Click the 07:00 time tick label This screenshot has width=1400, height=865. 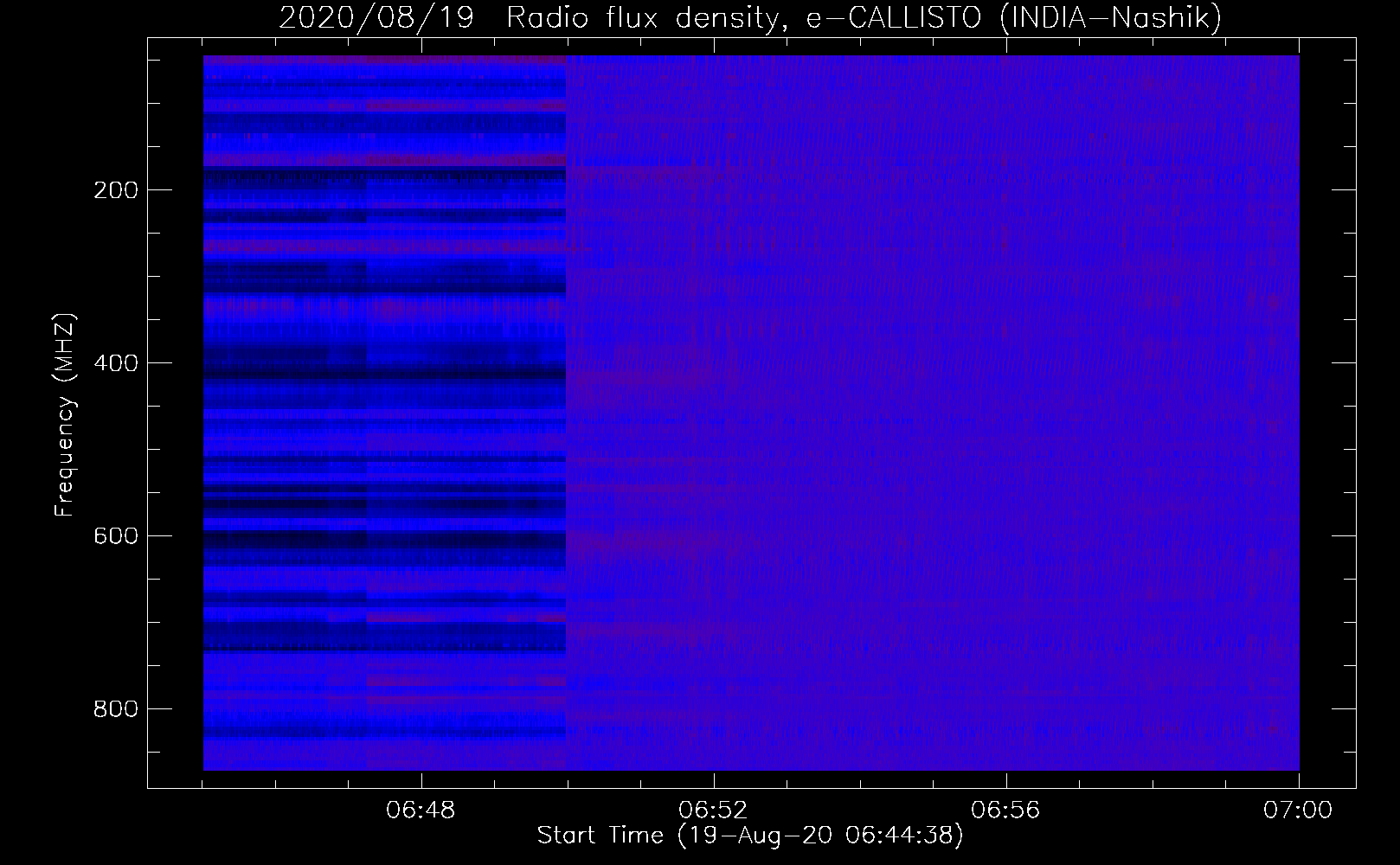tap(1299, 811)
